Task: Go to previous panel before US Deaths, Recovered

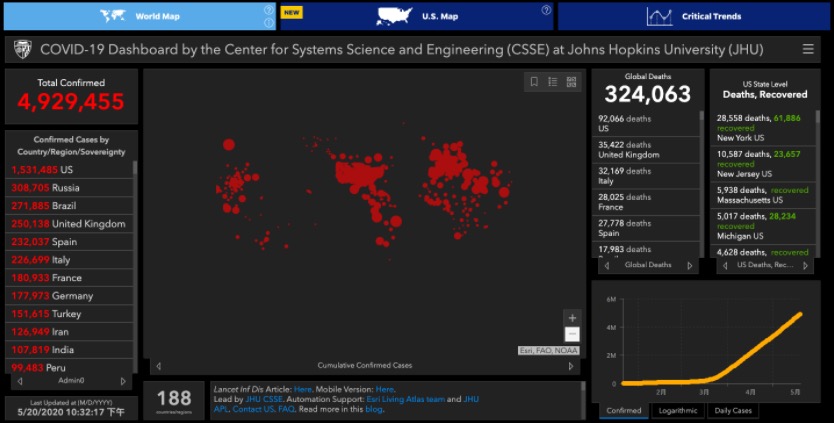Action: pyautogui.click(x=725, y=266)
